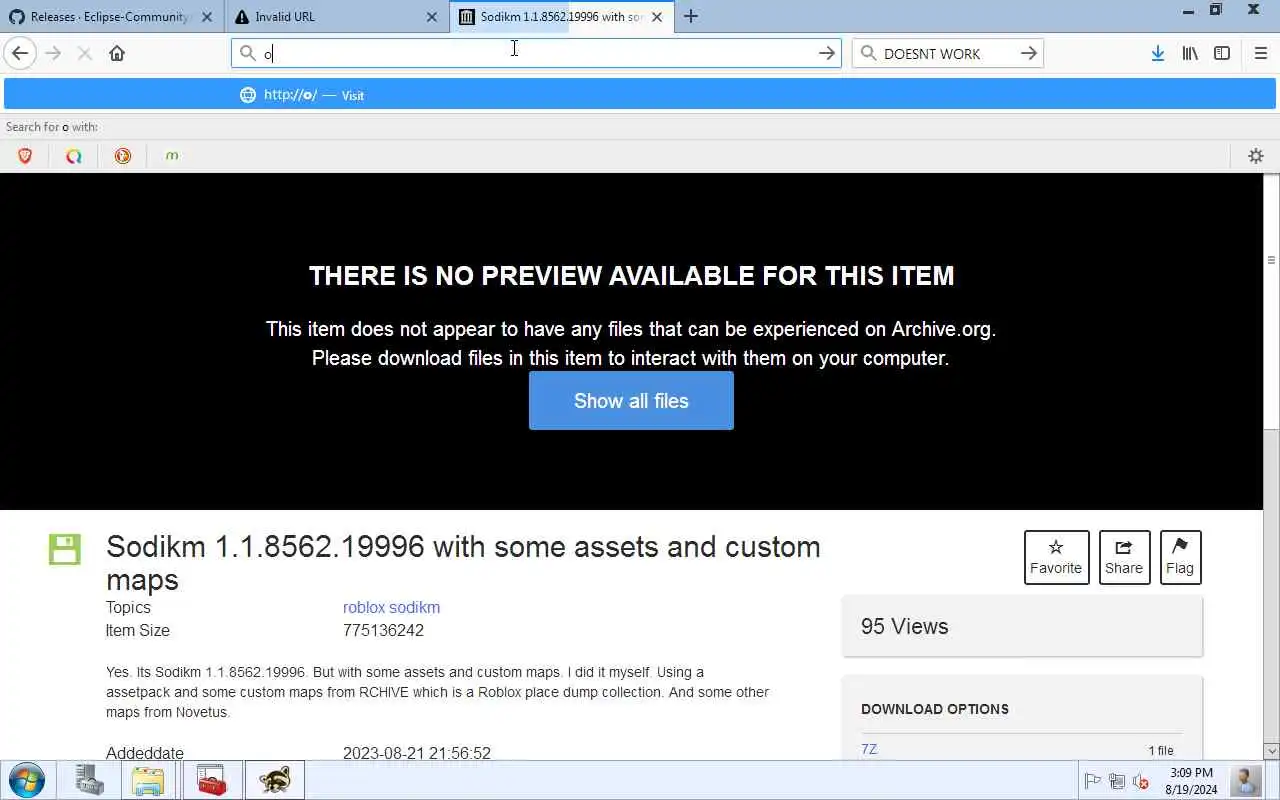Open the Library bookmarks icon

pos(1190,53)
